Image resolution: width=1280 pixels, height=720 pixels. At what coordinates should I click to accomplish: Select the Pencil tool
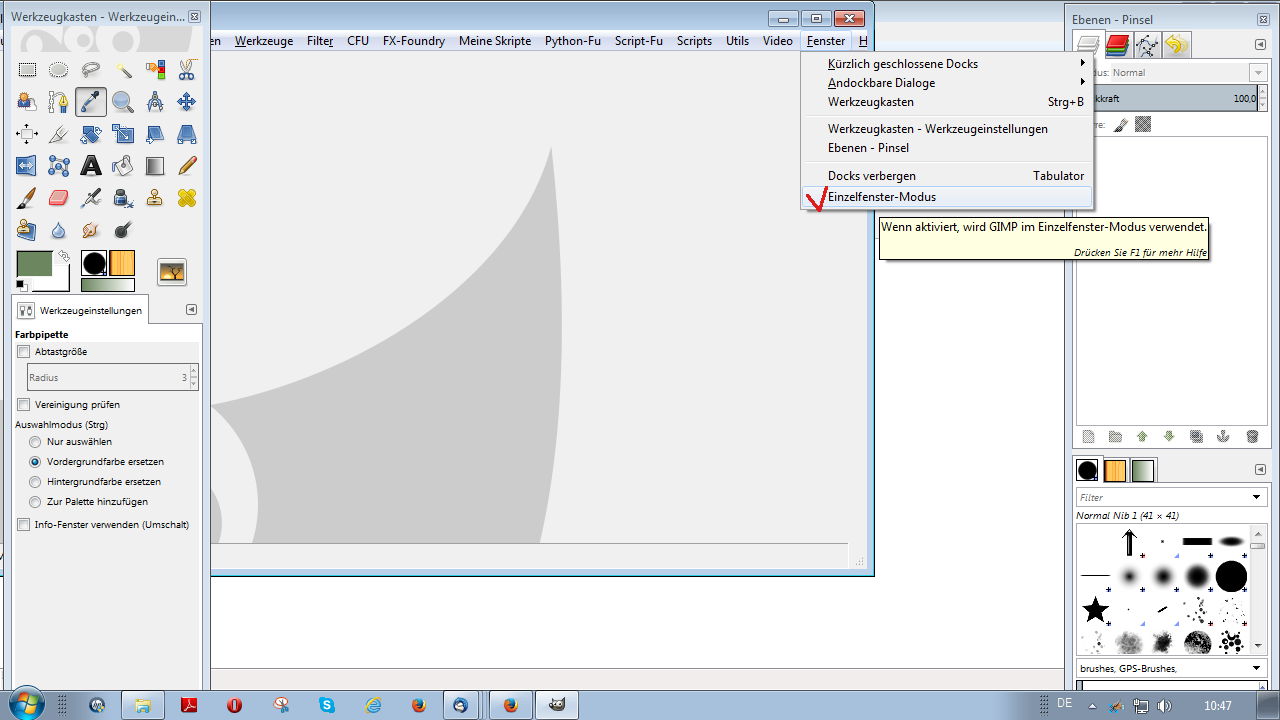(x=187, y=166)
